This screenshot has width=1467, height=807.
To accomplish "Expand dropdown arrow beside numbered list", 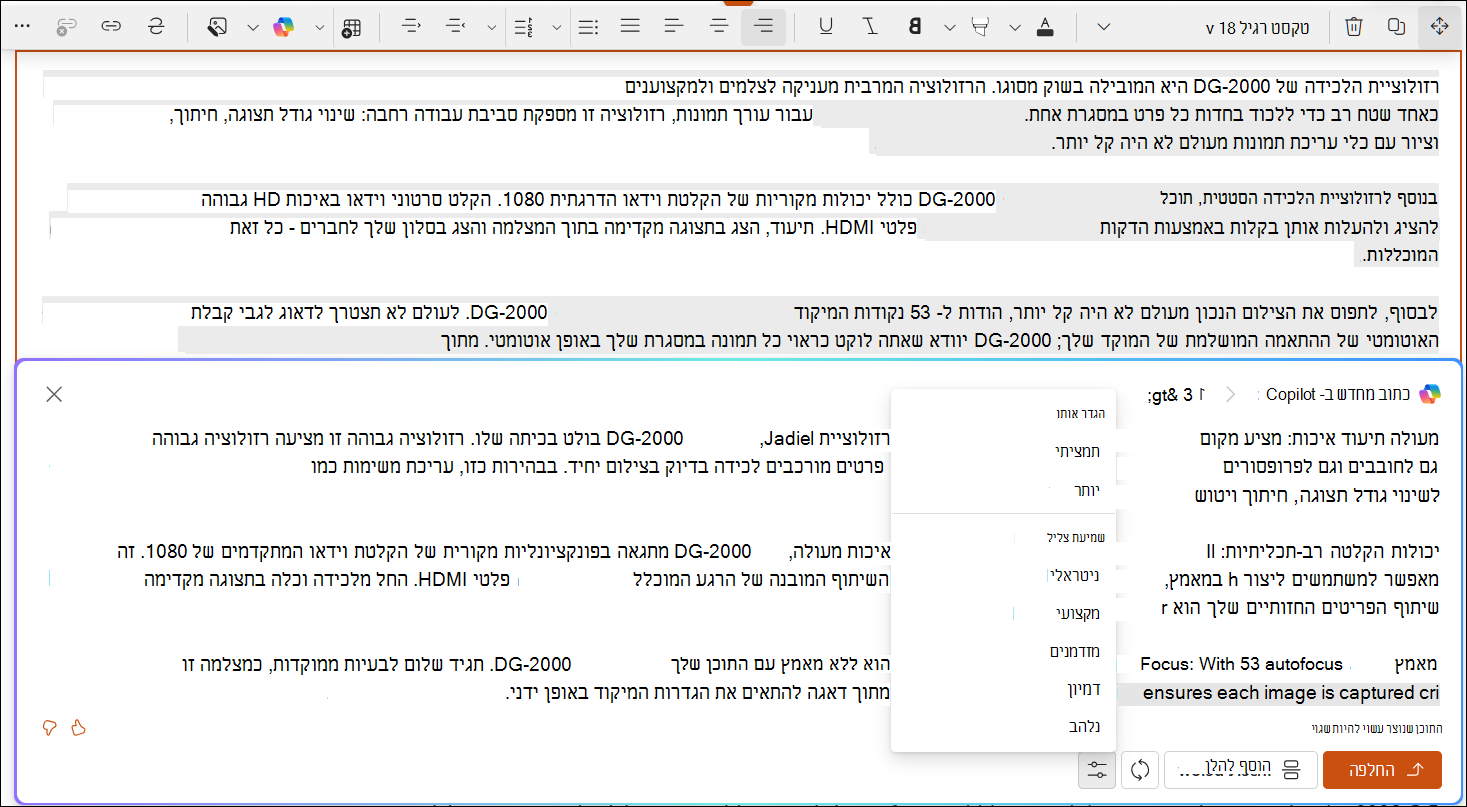I will pos(556,27).
